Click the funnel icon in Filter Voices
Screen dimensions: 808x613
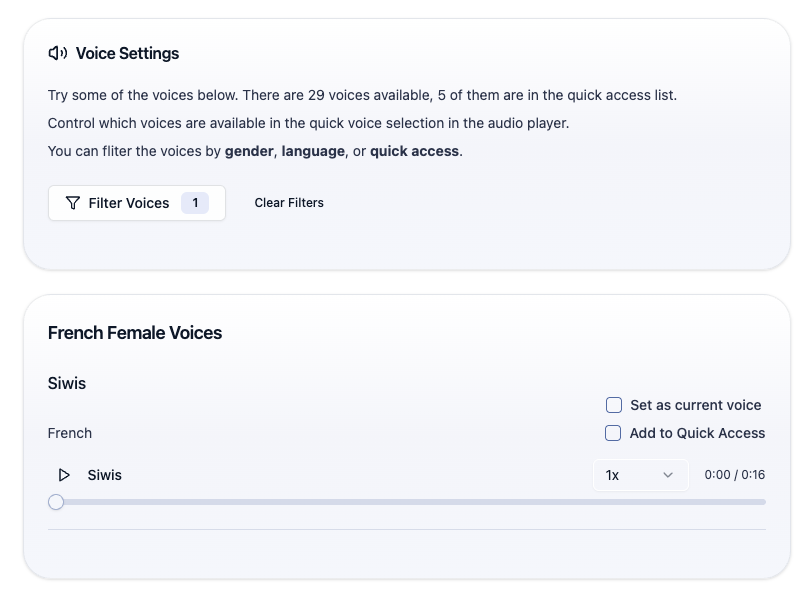73,203
